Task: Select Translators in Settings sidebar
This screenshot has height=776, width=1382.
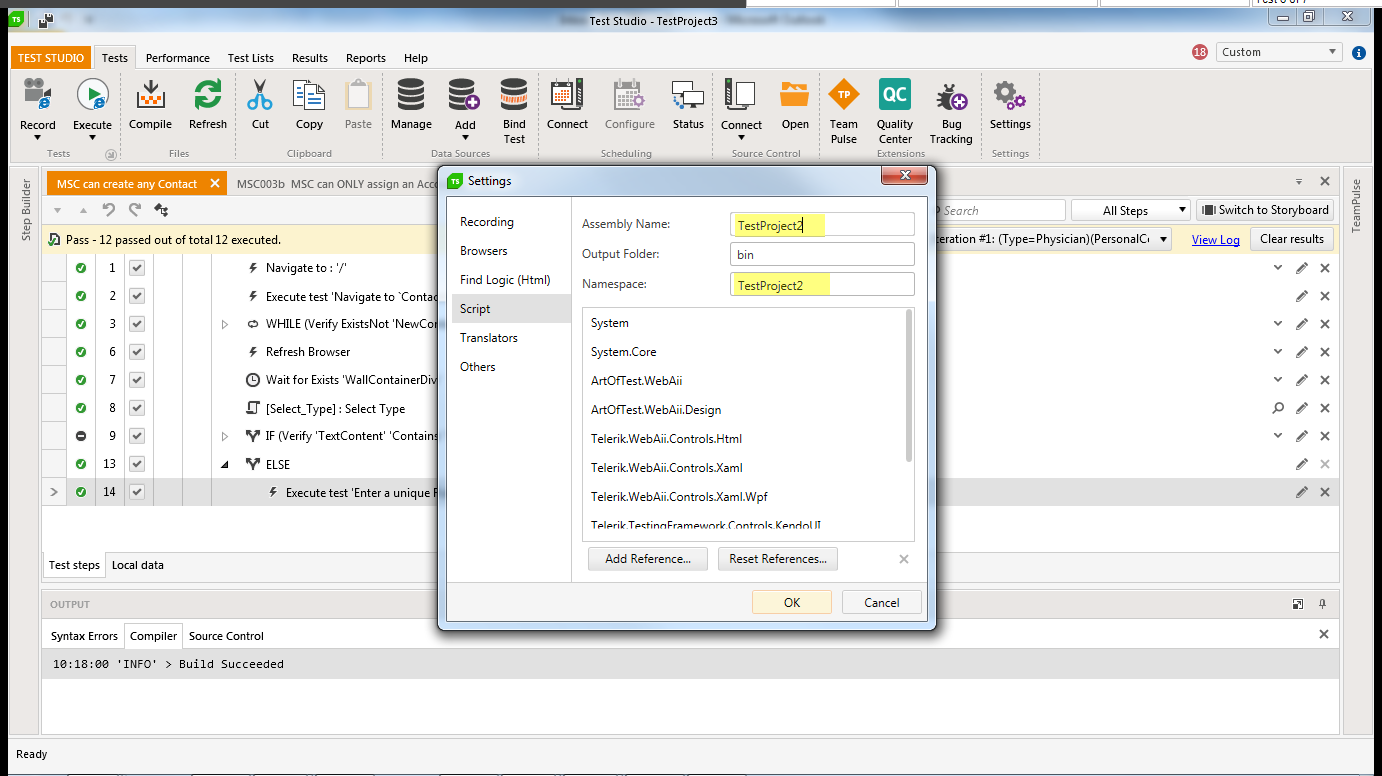Action: coord(489,338)
